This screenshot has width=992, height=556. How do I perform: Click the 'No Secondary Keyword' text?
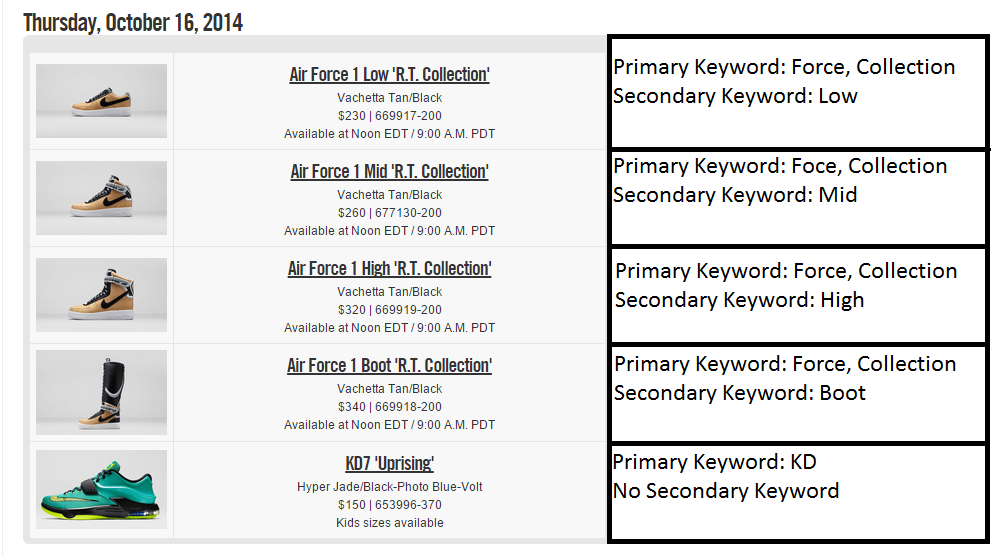(x=726, y=491)
